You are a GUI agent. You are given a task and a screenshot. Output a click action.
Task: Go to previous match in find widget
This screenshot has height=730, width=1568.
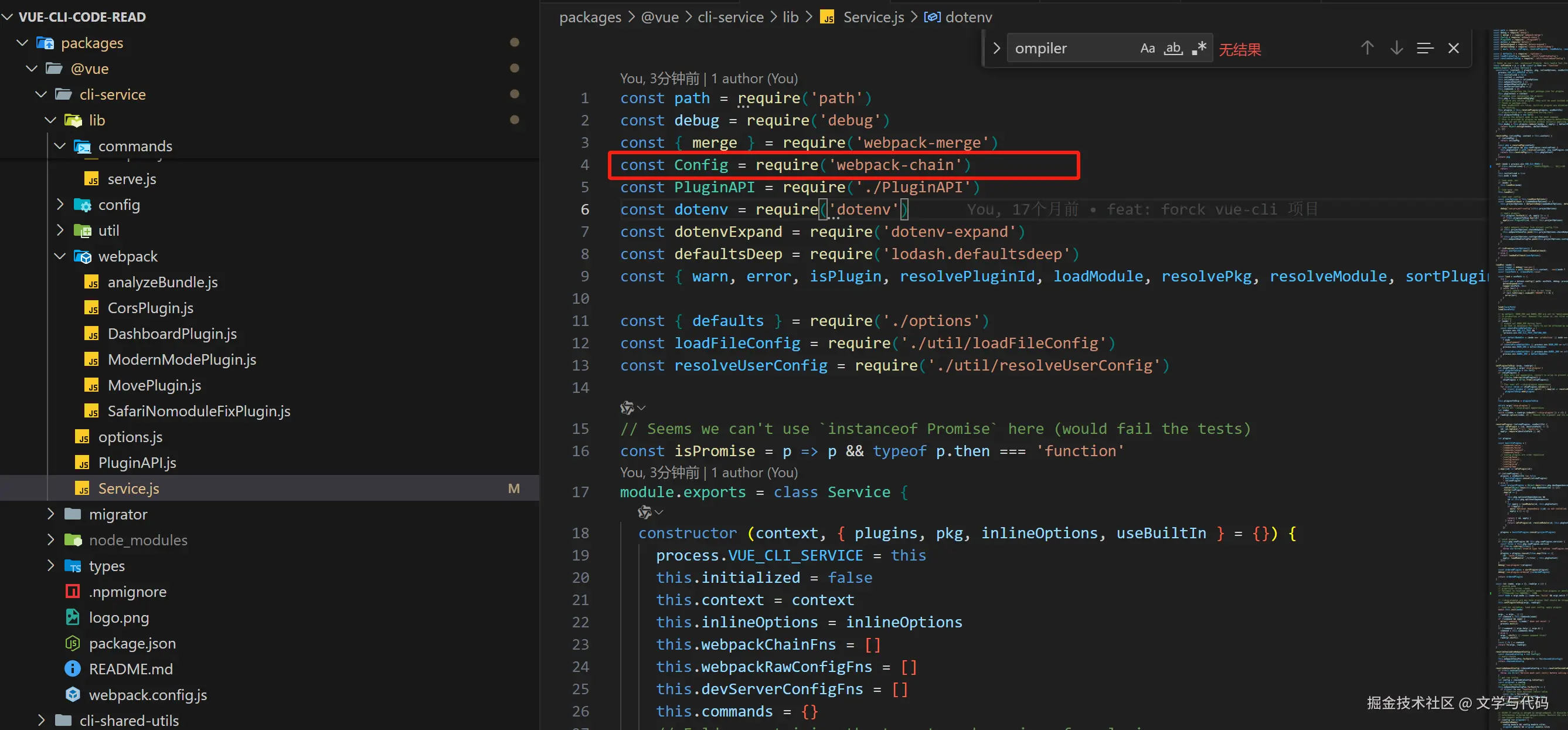tap(1367, 48)
